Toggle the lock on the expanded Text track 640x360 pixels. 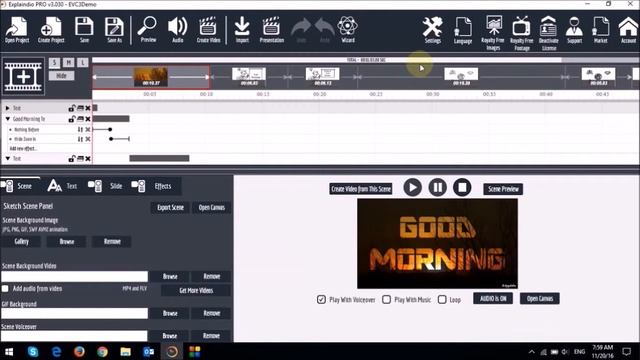[x=72, y=158]
